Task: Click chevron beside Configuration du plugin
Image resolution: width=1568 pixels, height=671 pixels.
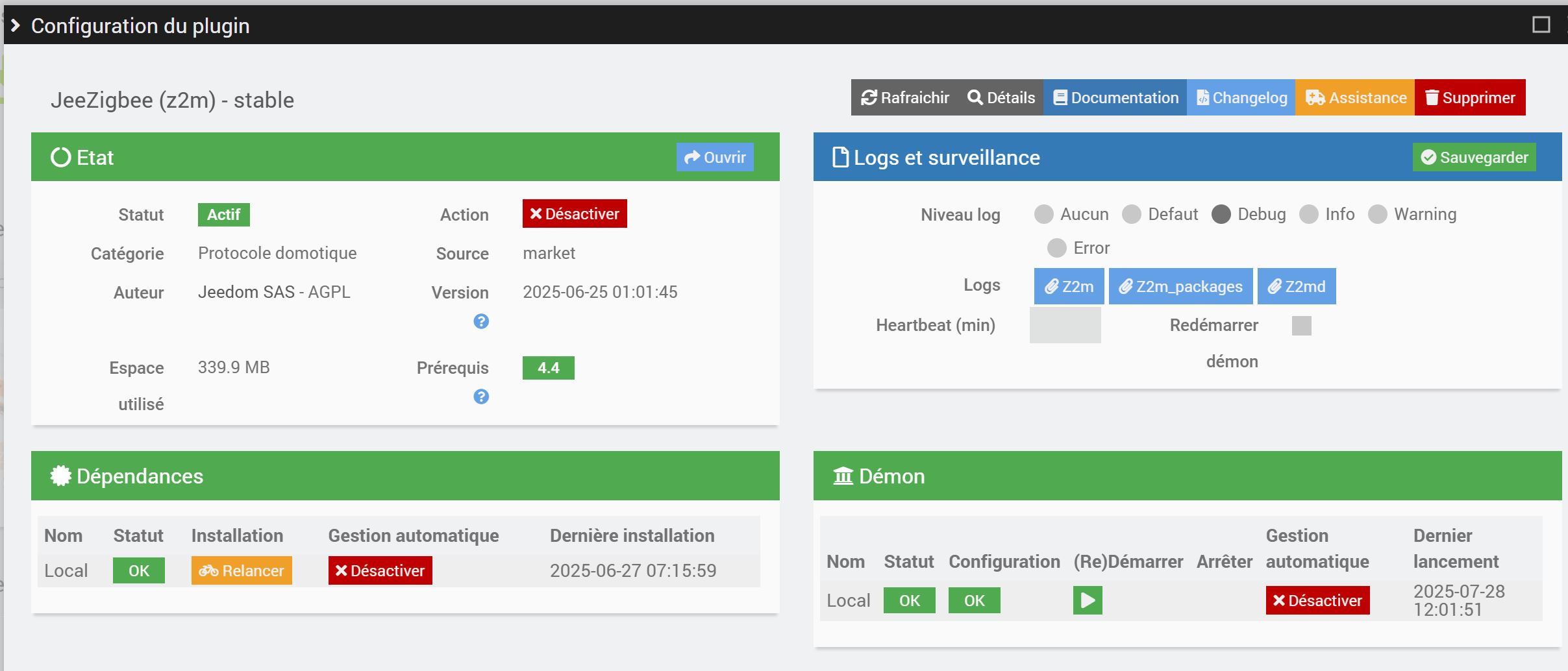Action: coord(16,25)
